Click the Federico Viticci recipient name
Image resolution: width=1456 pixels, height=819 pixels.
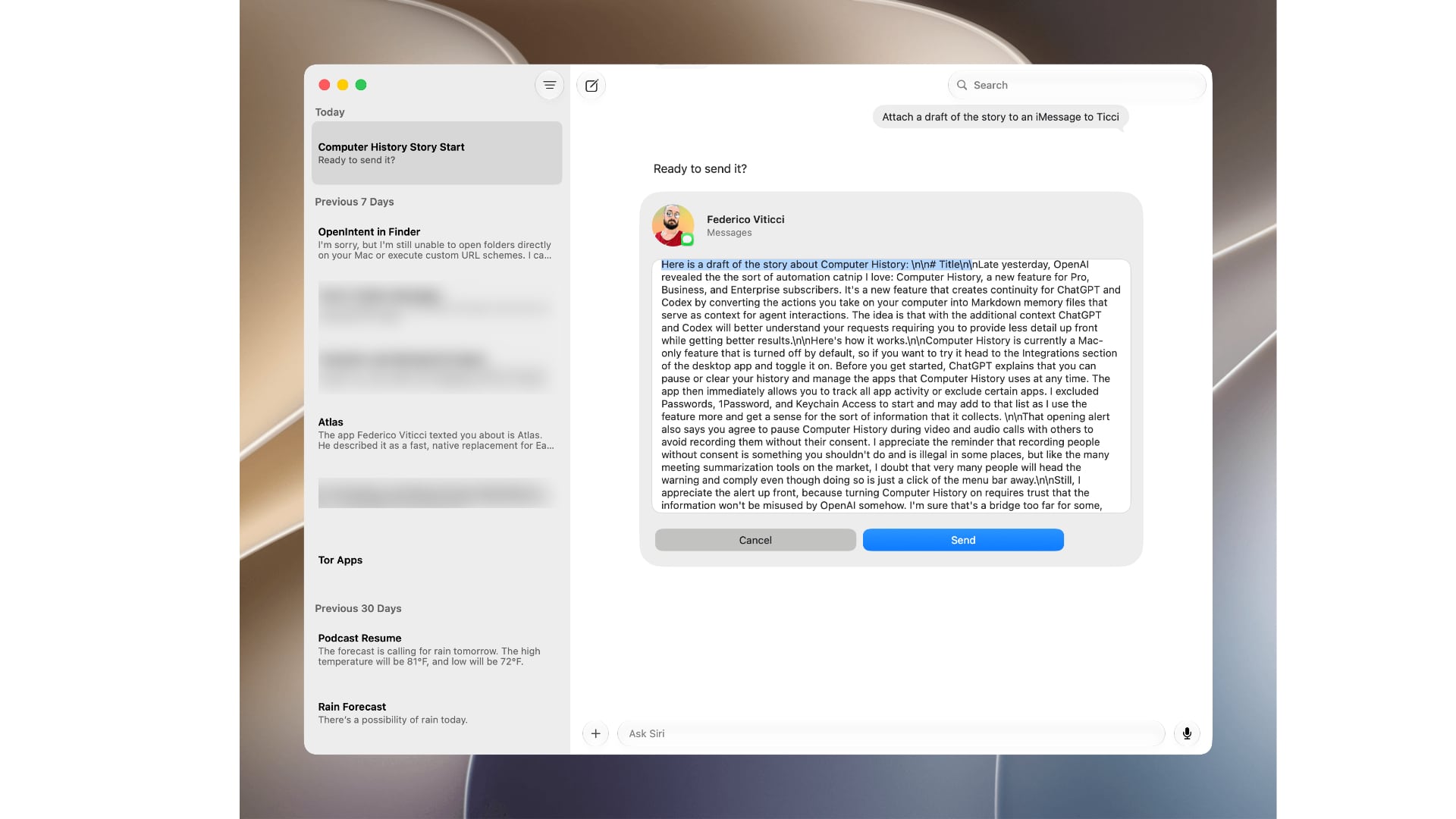point(745,219)
